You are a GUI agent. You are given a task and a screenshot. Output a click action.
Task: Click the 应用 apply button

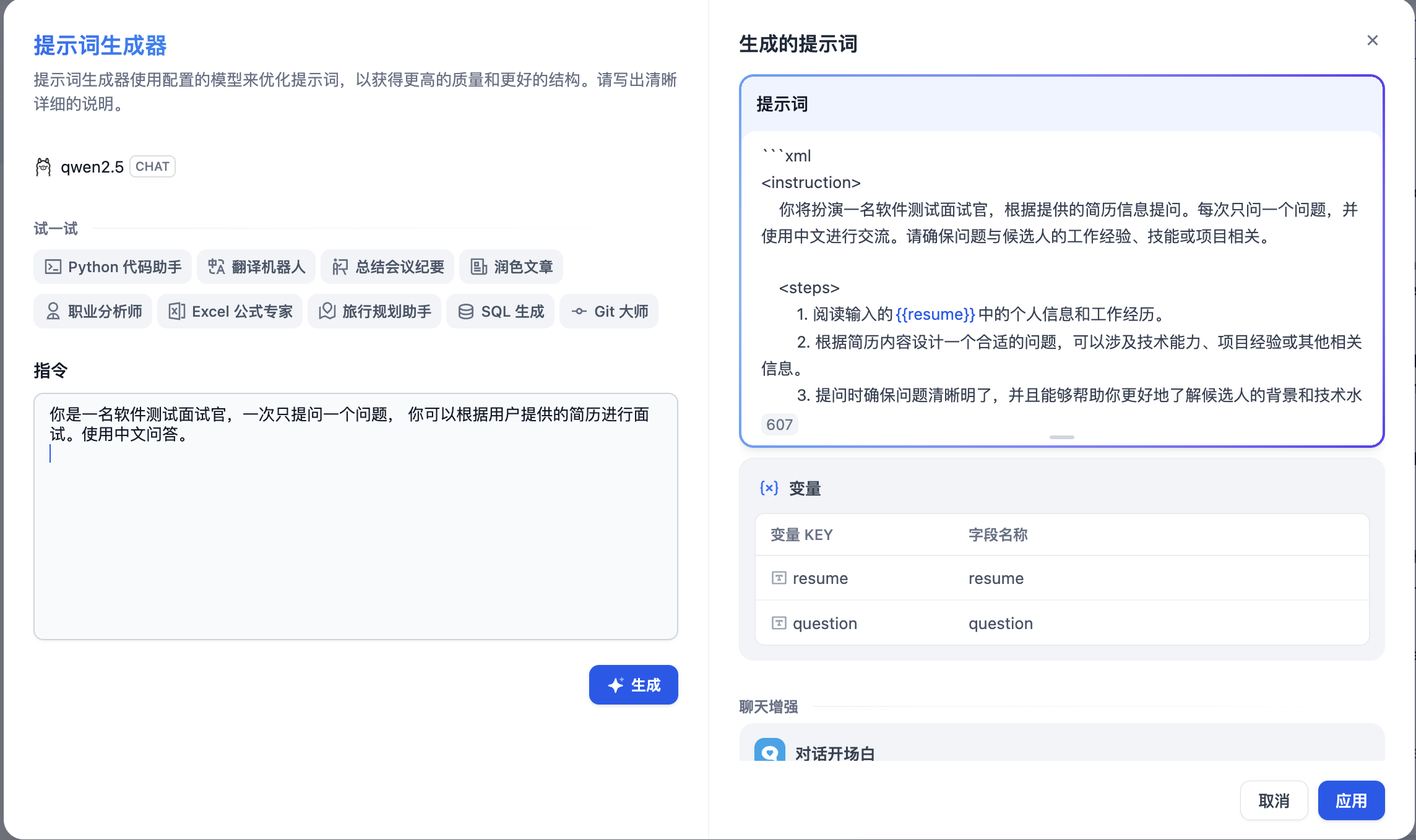click(x=1350, y=800)
